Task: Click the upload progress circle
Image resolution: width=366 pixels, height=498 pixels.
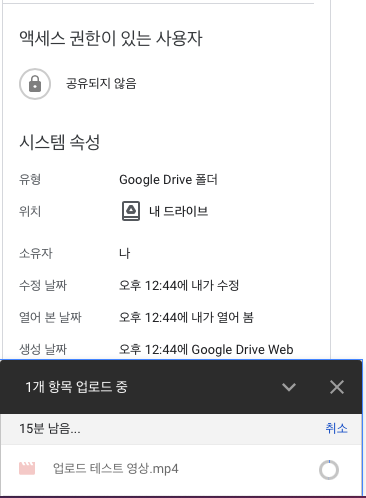Action: tap(329, 470)
